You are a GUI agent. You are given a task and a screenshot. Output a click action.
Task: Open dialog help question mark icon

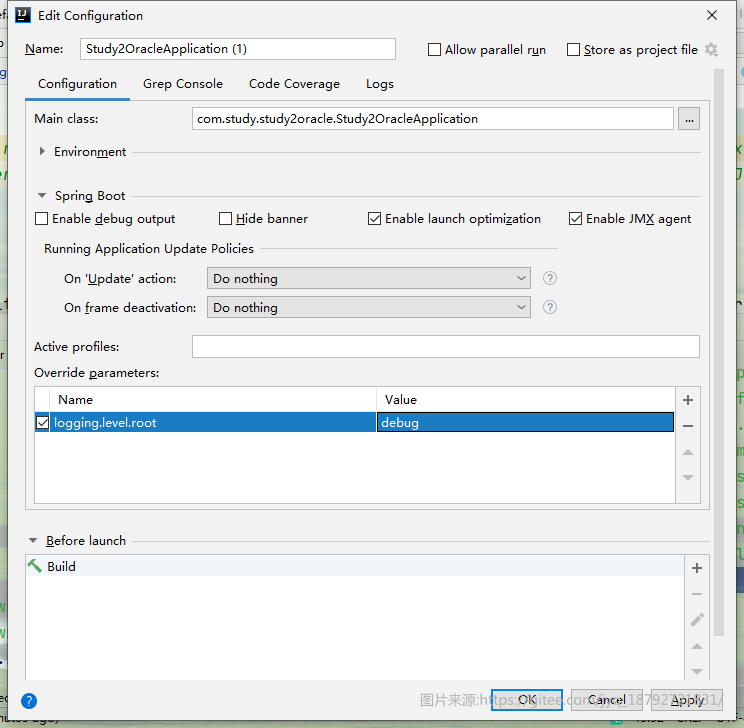click(x=29, y=701)
